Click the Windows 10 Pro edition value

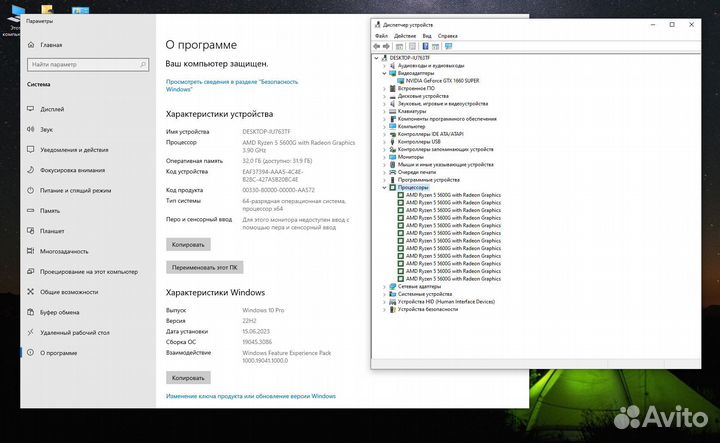[x=263, y=310]
